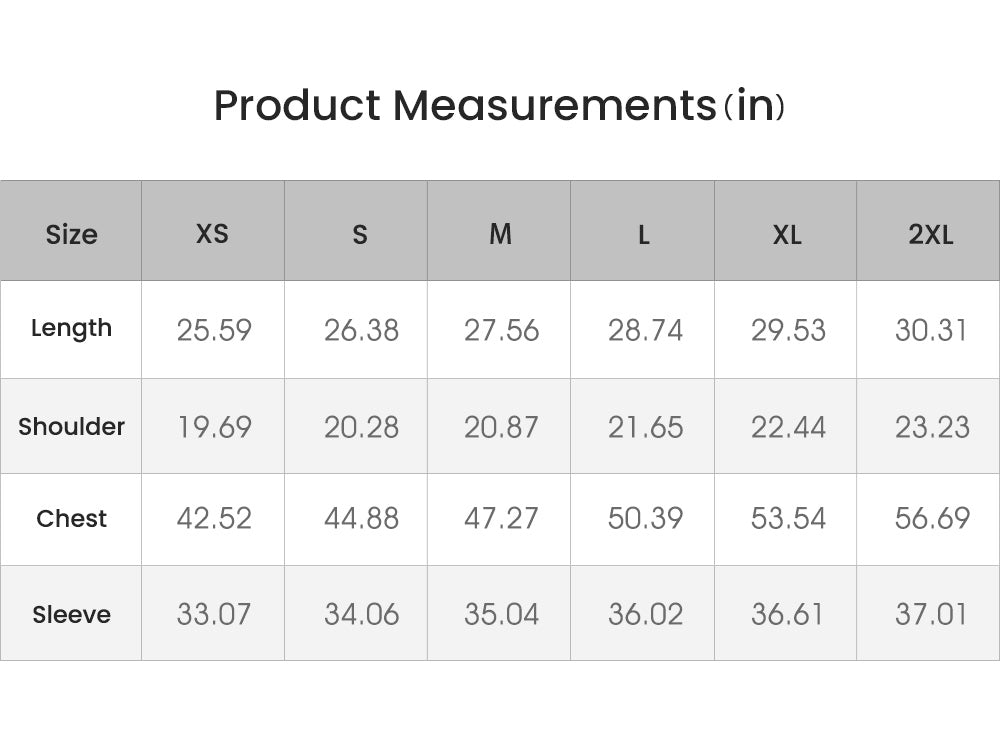The height and width of the screenshot is (750, 1000).
Task: Click the L size column header
Action: pos(644,235)
